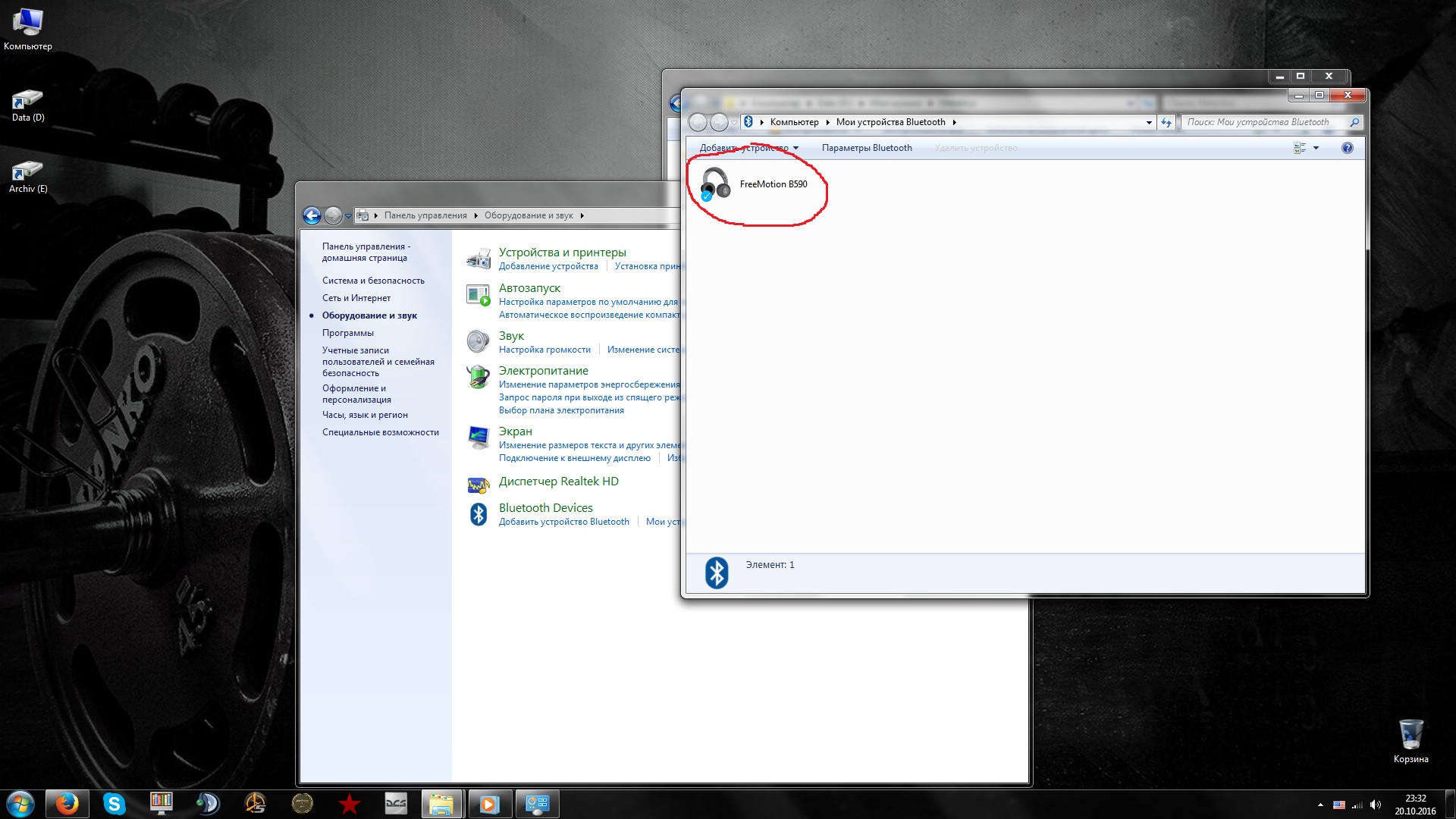Viewport: 1456px width, 819px height.
Task: Click the monitor icon beside 'Экран'
Action: (479, 438)
